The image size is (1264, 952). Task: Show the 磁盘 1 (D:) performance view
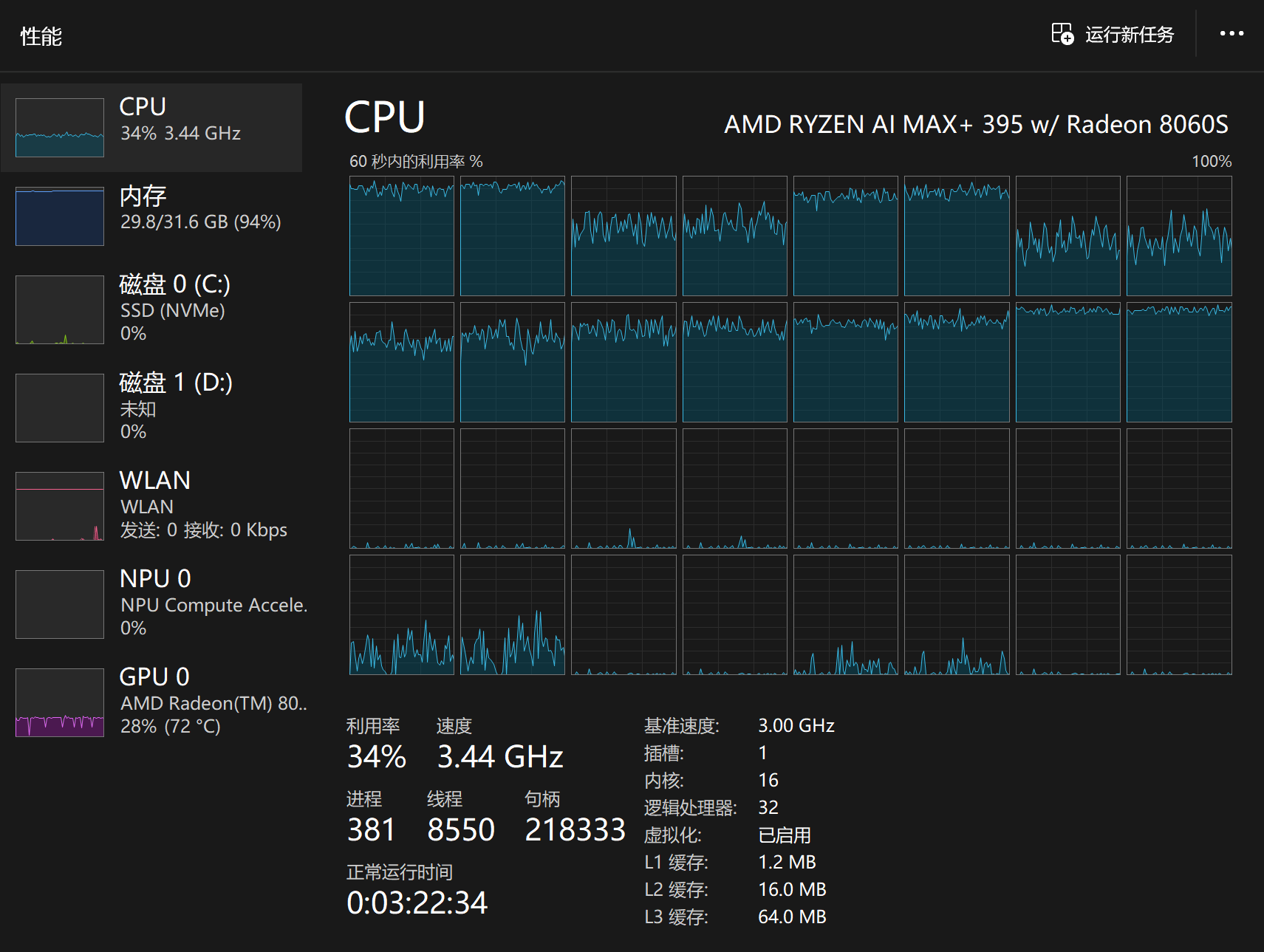(151, 407)
